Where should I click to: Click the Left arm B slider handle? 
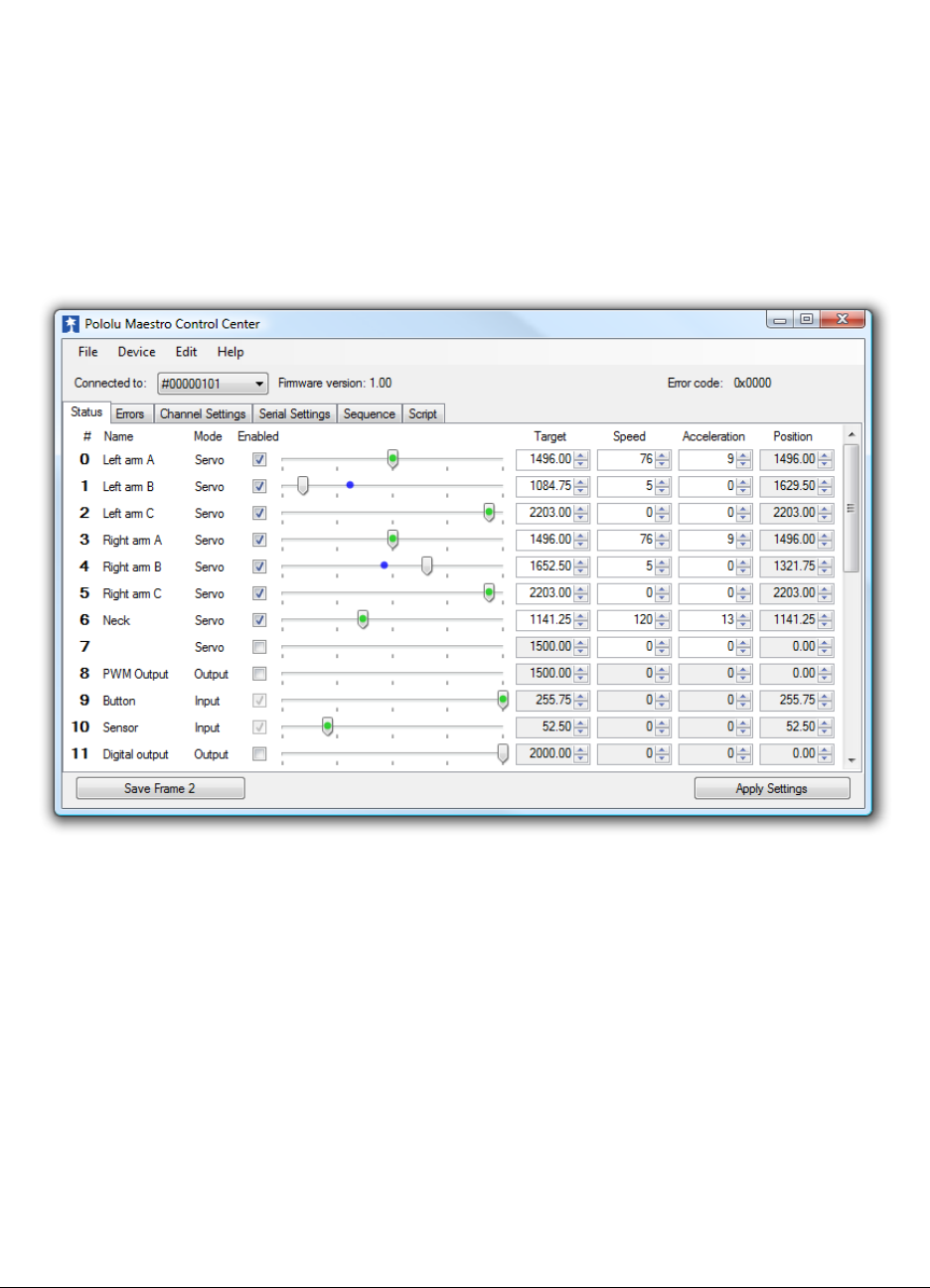tap(303, 486)
